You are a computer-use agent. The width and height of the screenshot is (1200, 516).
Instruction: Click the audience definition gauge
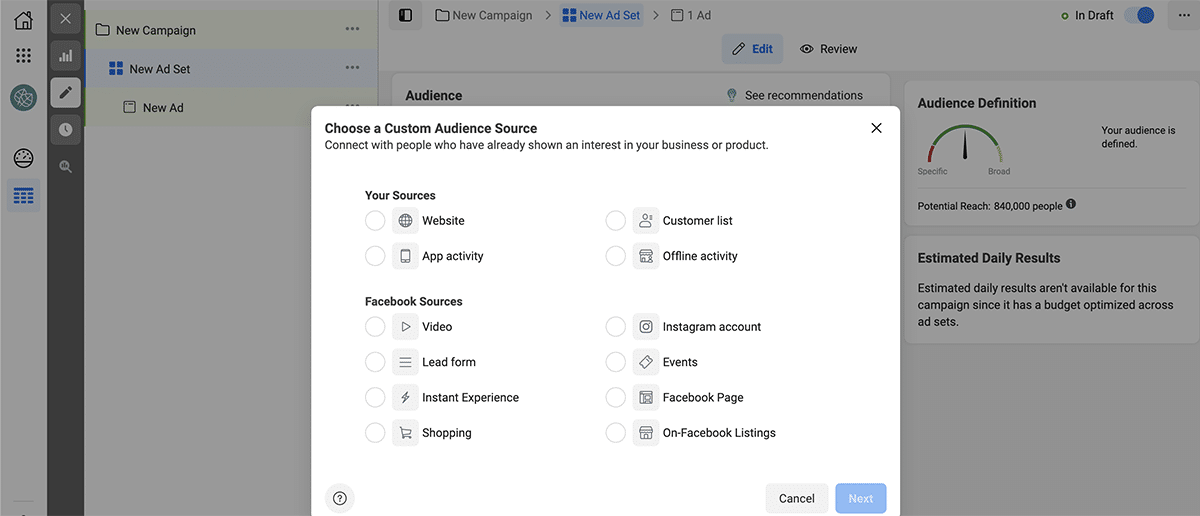[965, 144]
